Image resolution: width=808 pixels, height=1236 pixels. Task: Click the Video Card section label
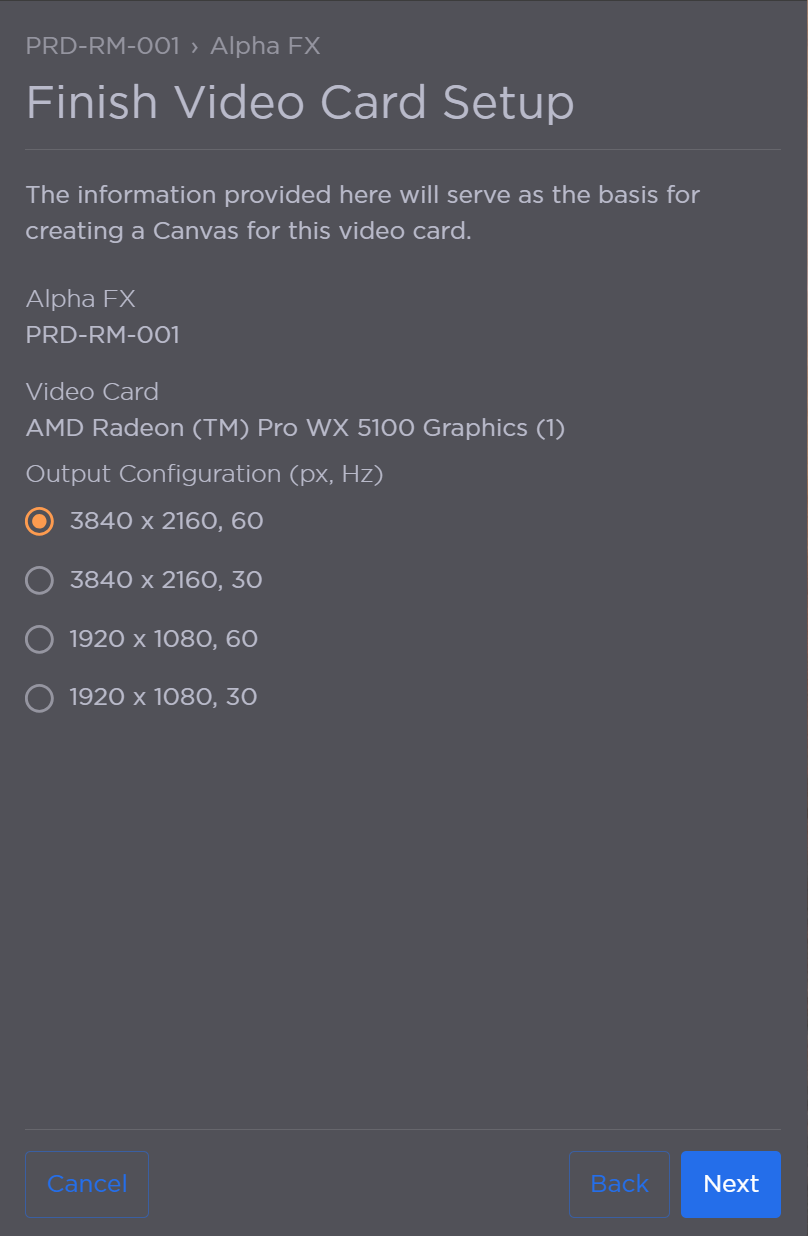(92, 392)
